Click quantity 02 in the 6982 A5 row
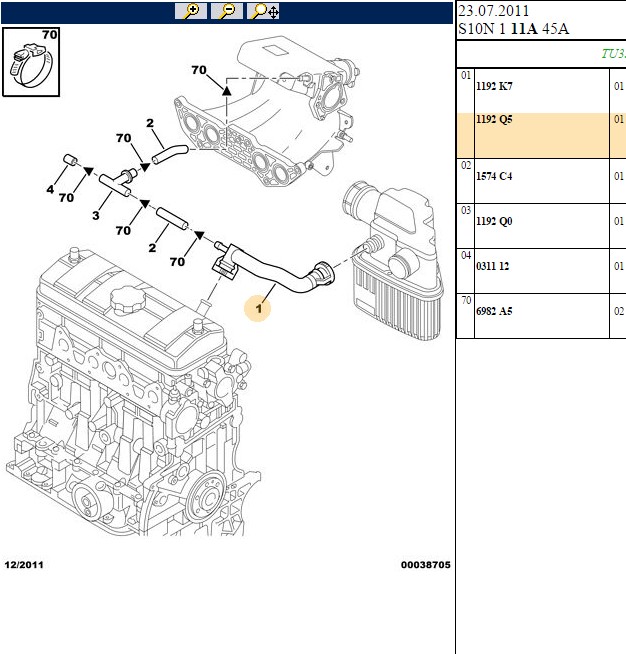Image resolution: width=626 pixels, height=654 pixels. pyautogui.click(x=619, y=311)
